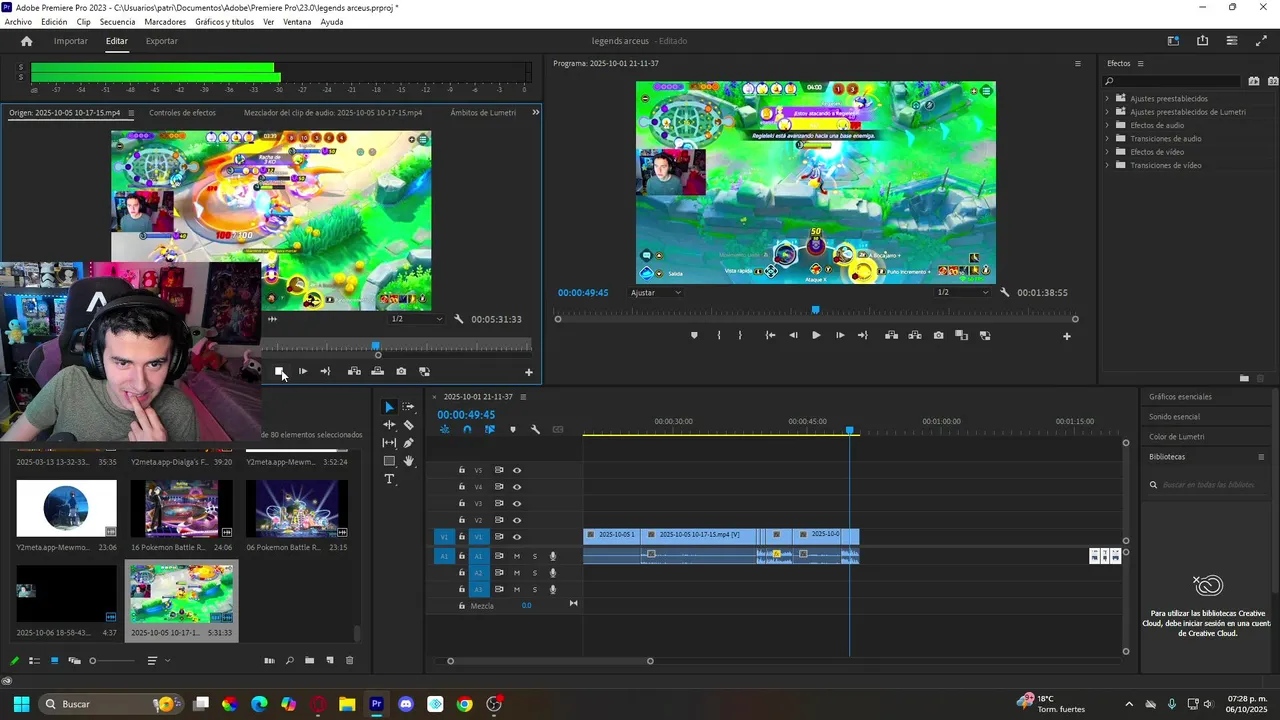Activate the Hand tool
This screenshot has width=1280, height=720.
pos(408,461)
